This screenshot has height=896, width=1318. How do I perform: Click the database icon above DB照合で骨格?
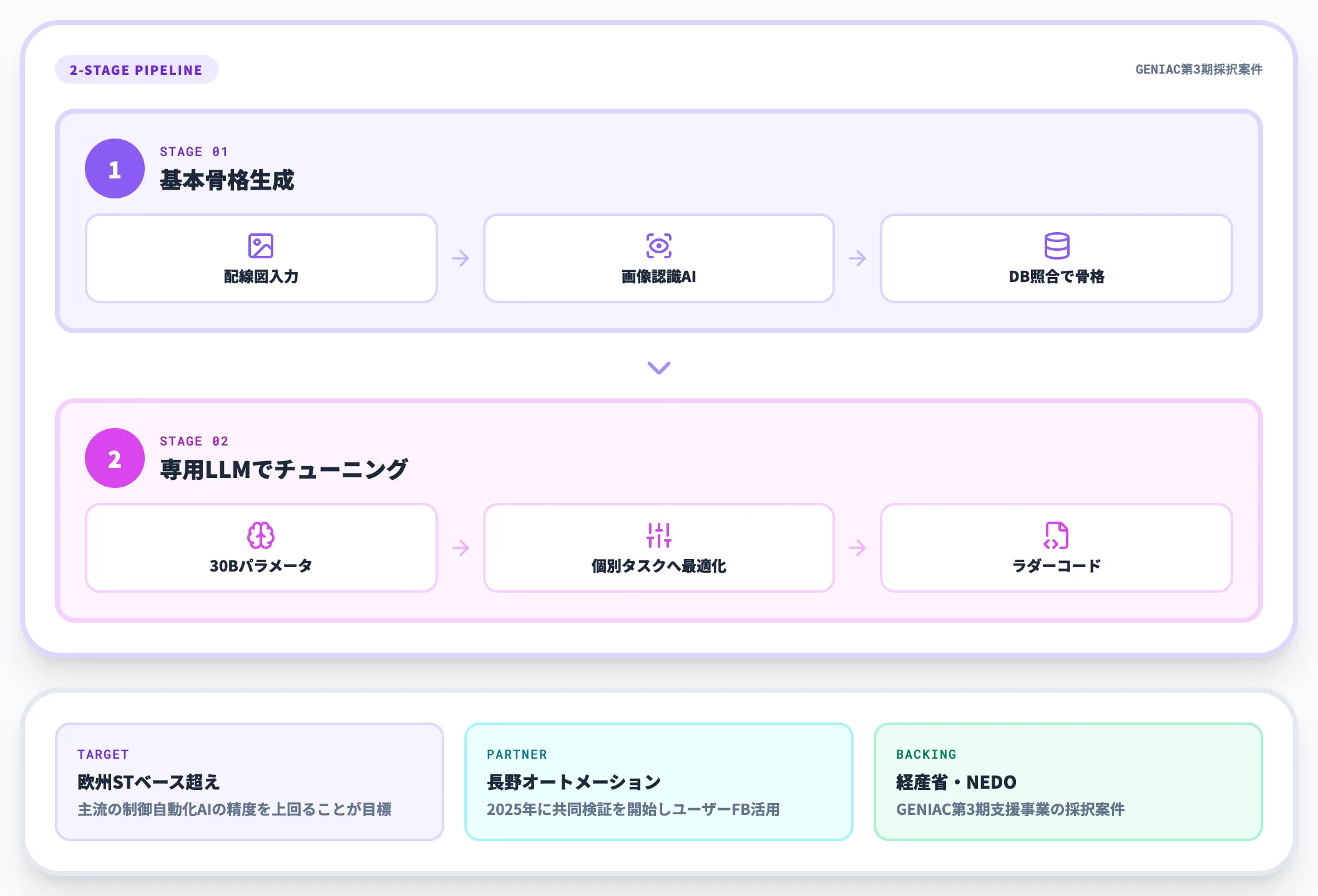[x=1057, y=246]
